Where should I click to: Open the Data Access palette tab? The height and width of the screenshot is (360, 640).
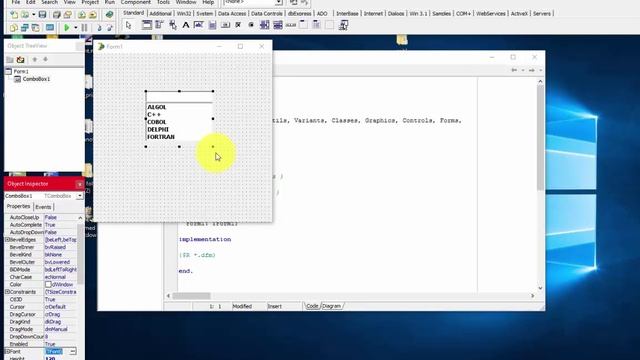(232, 13)
